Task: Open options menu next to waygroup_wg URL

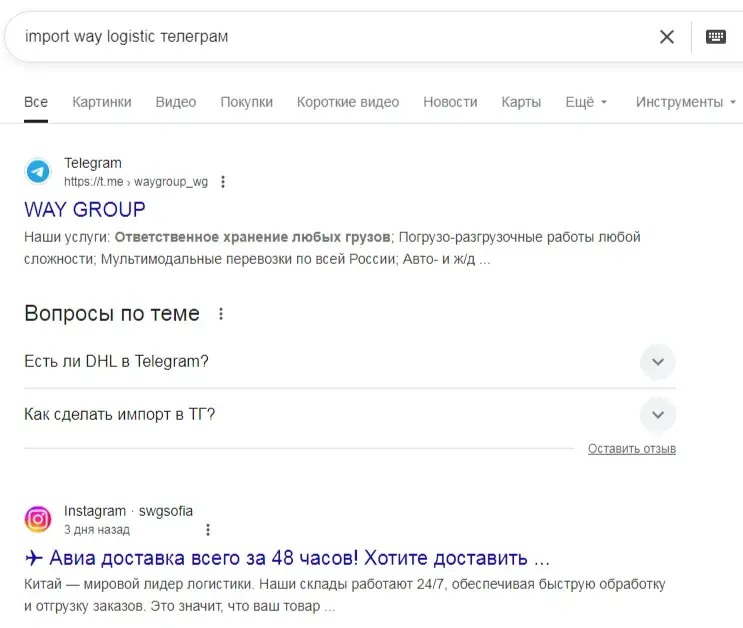Action: (223, 182)
